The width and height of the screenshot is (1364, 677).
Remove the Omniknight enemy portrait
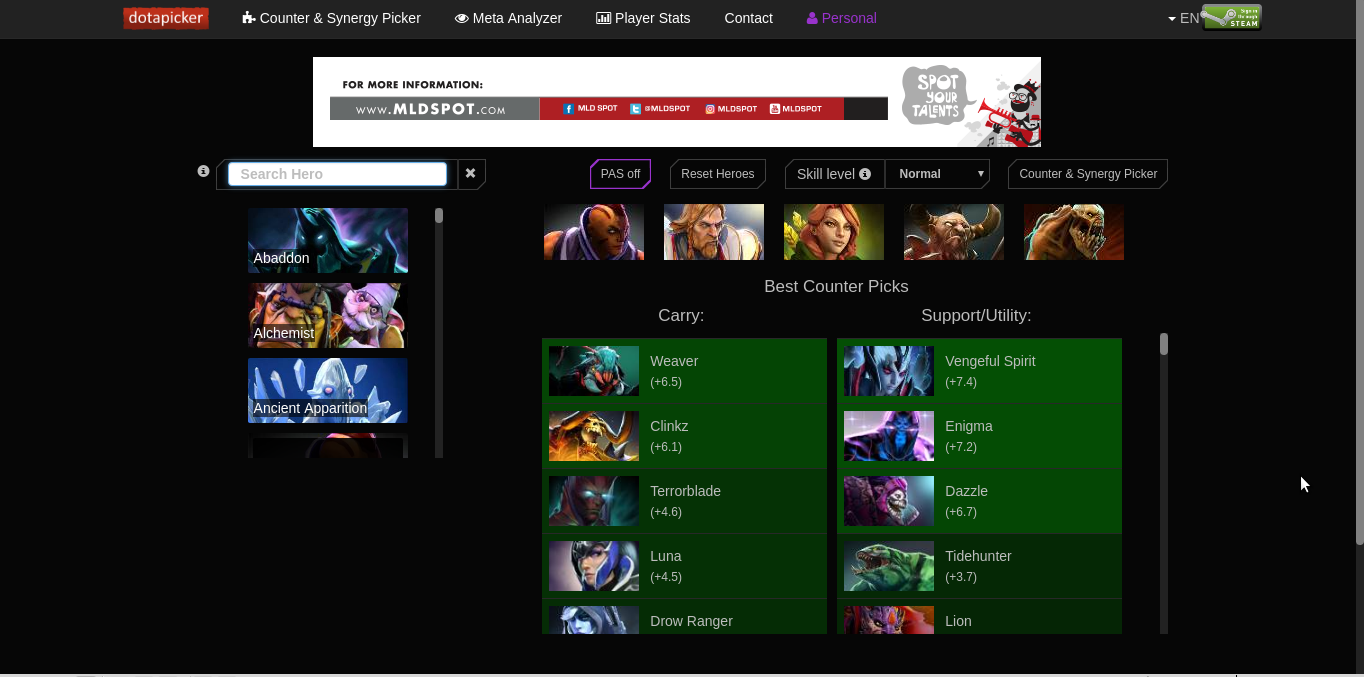pyautogui.click(x=714, y=232)
